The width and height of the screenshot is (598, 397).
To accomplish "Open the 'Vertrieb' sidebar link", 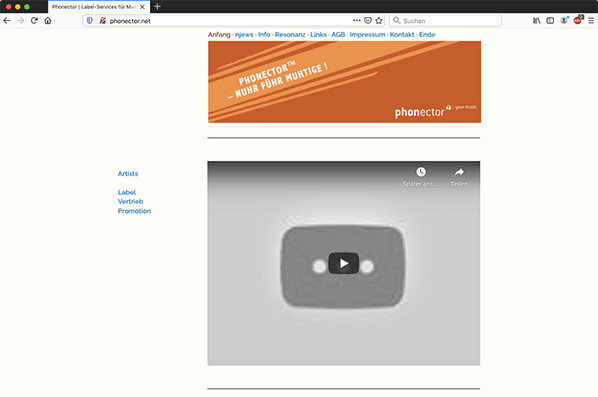I will click(130, 201).
